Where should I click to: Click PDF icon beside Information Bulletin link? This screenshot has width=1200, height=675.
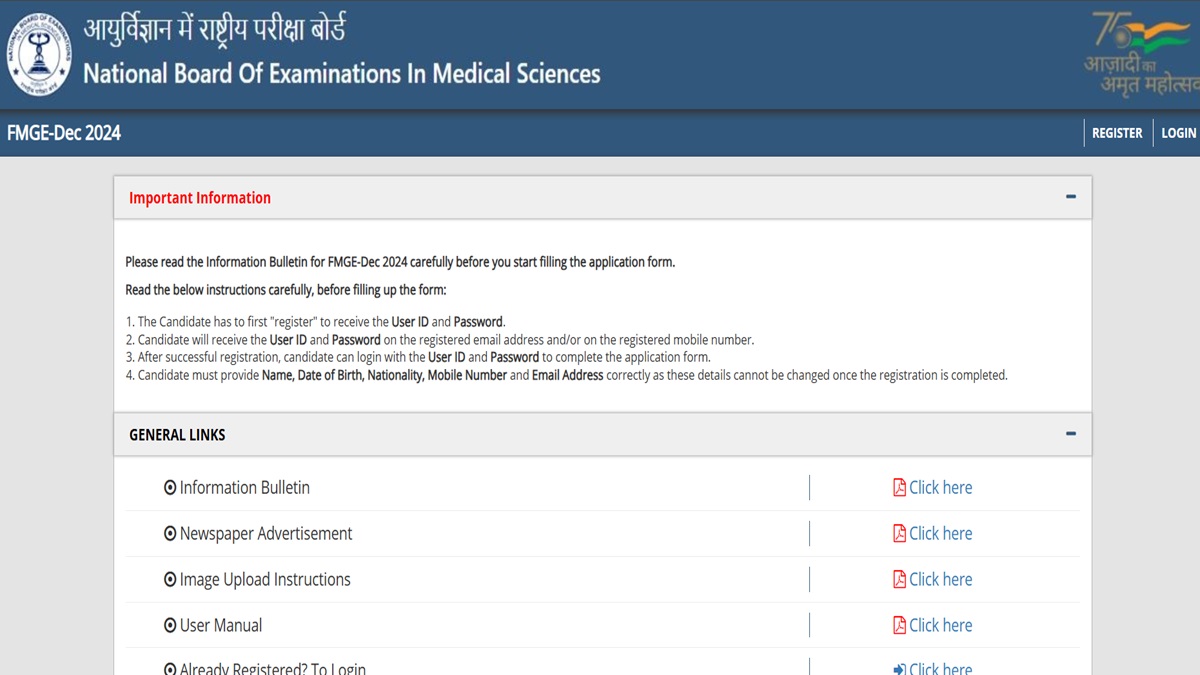(x=899, y=488)
